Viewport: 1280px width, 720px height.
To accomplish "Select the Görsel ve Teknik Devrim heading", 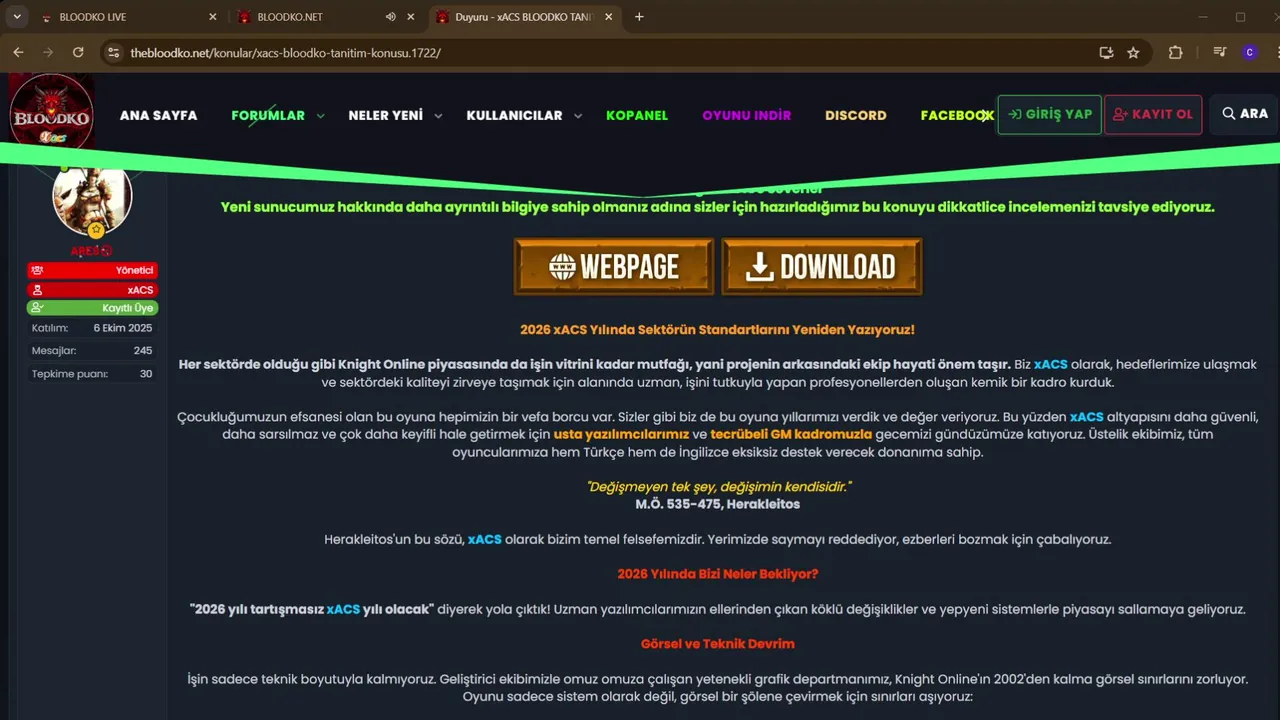I will [x=718, y=644].
